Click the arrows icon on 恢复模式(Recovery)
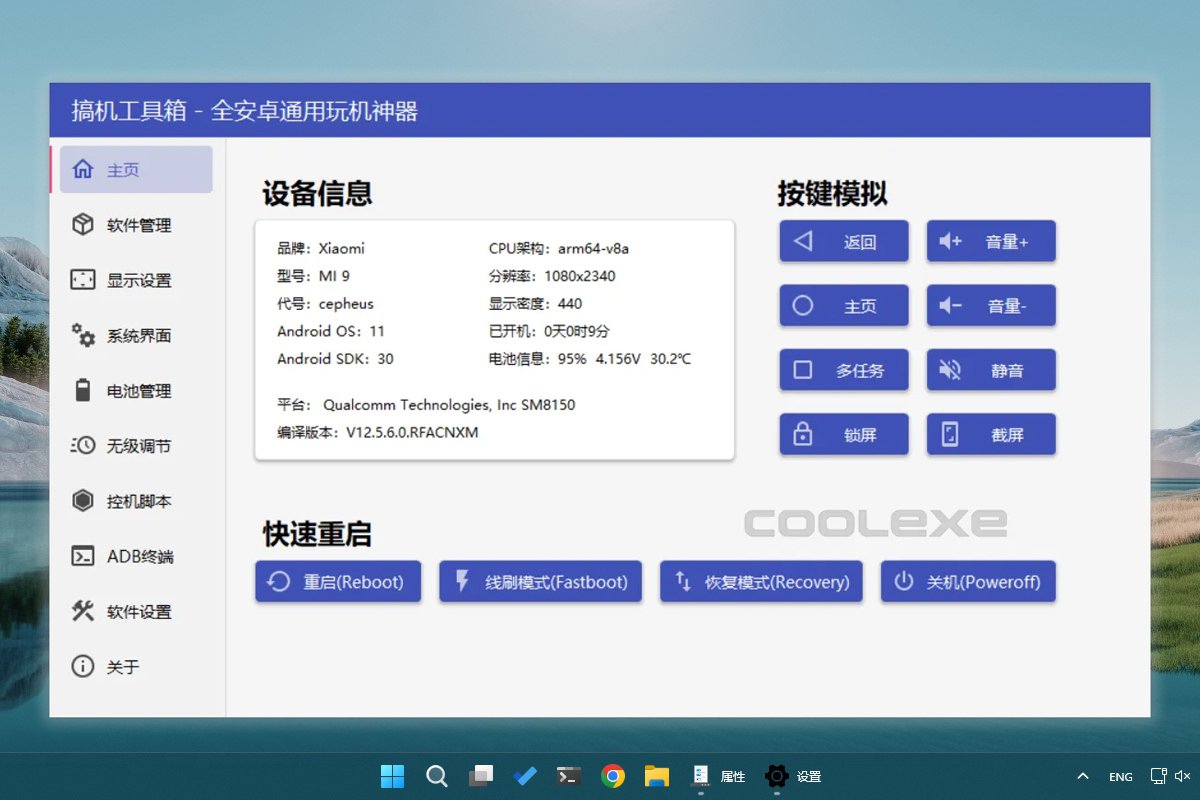The image size is (1200, 800). [x=683, y=581]
